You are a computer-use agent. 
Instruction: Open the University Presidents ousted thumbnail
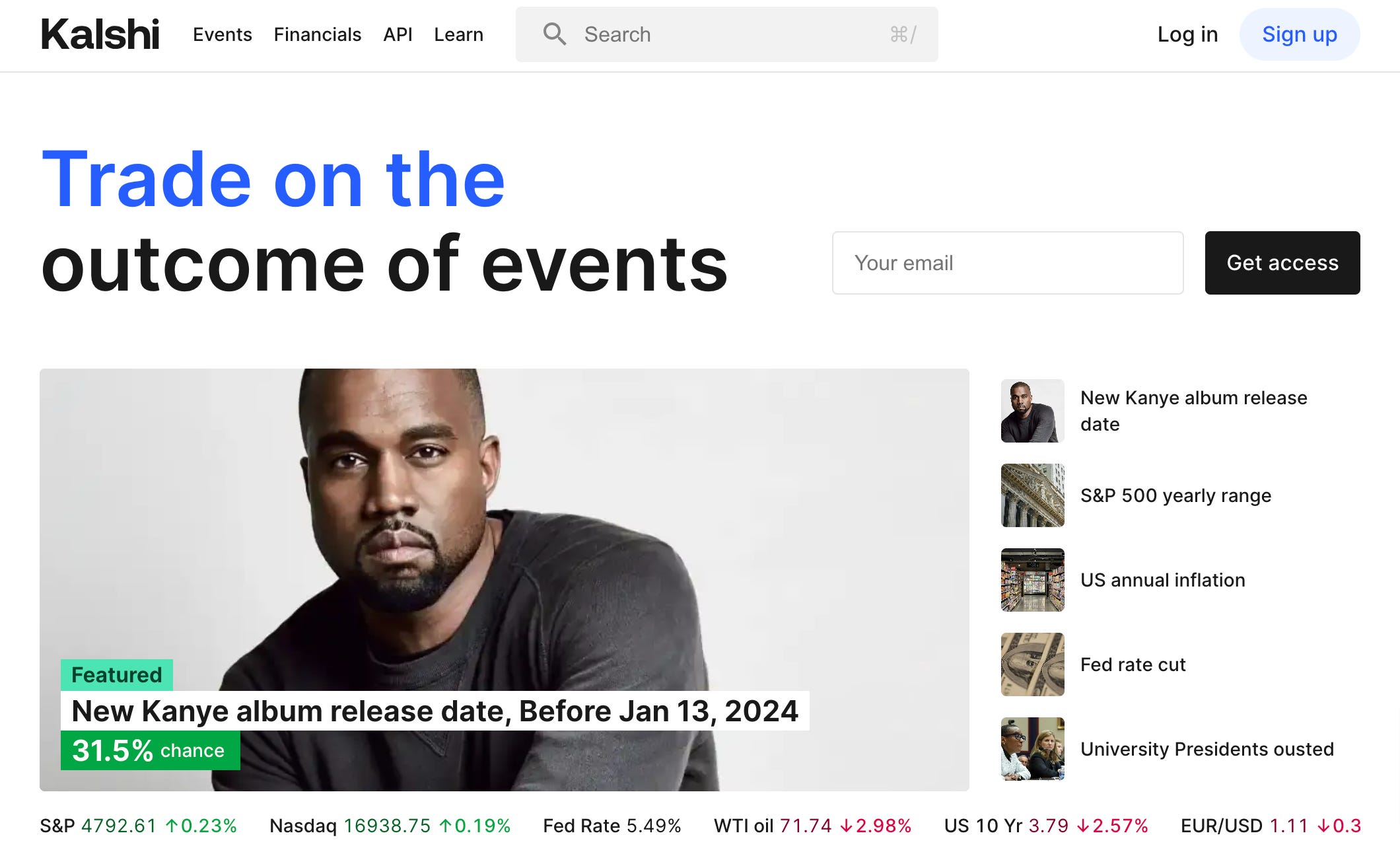pyautogui.click(x=1033, y=749)
